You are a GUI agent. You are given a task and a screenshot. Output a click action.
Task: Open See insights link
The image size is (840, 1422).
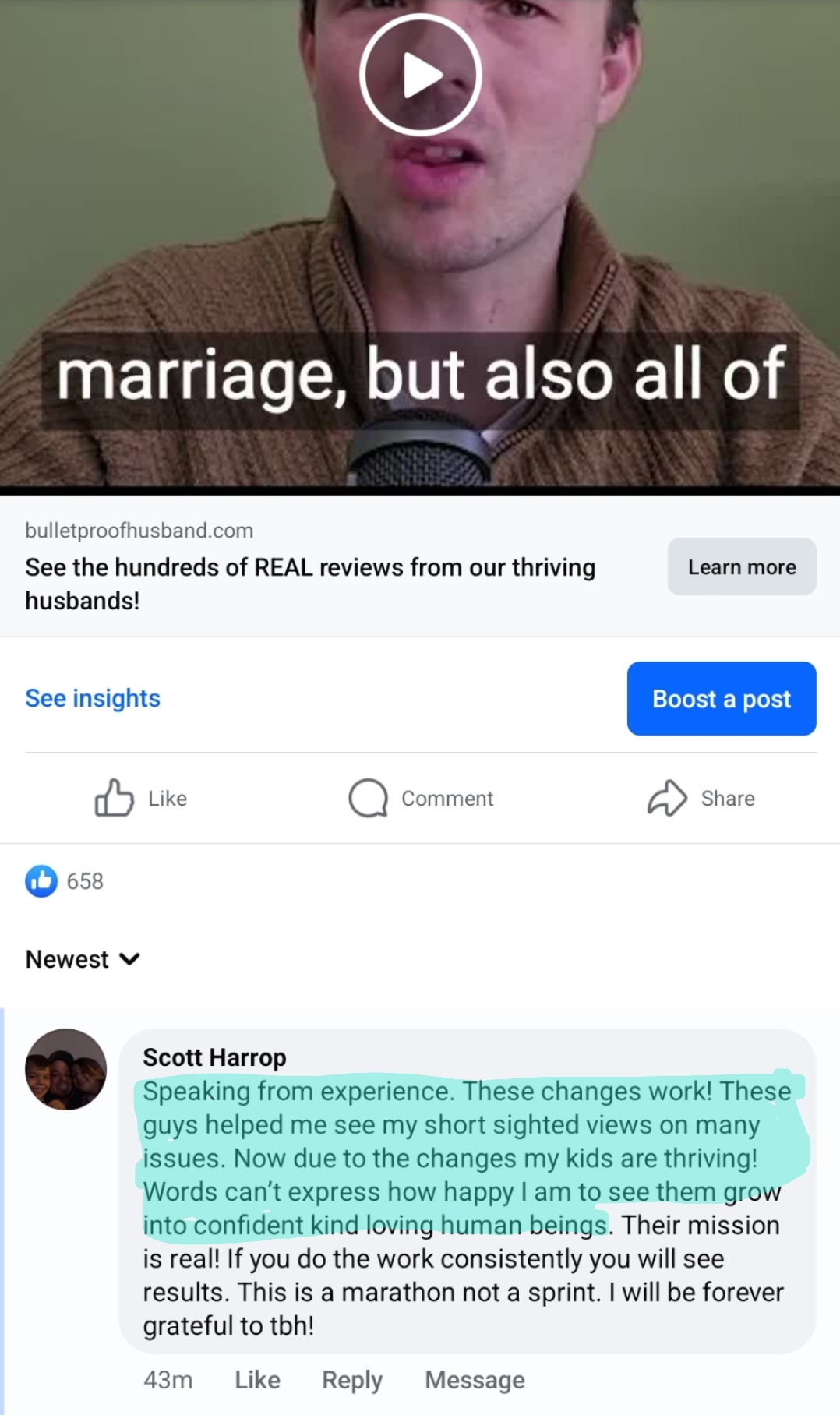(93, 698)
